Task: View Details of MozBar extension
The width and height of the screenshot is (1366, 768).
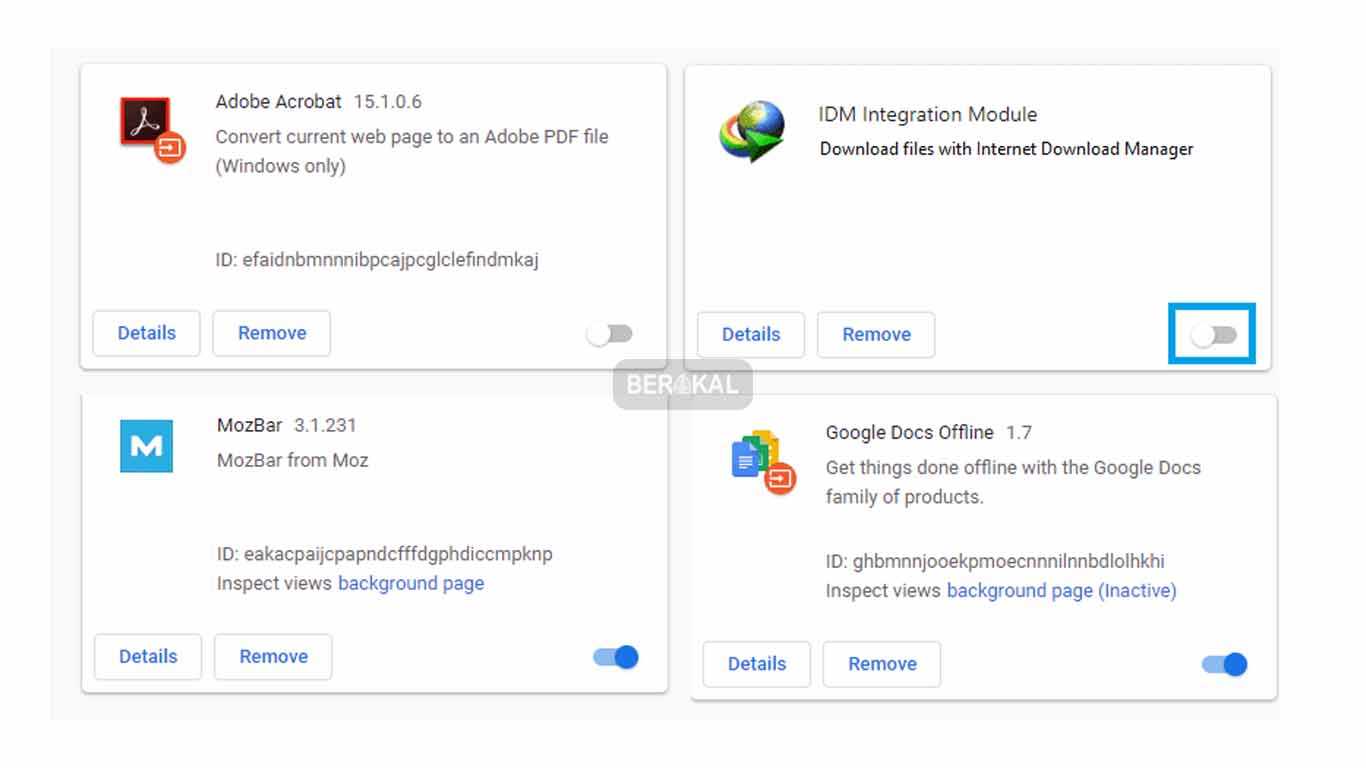Action: [148, 656]
